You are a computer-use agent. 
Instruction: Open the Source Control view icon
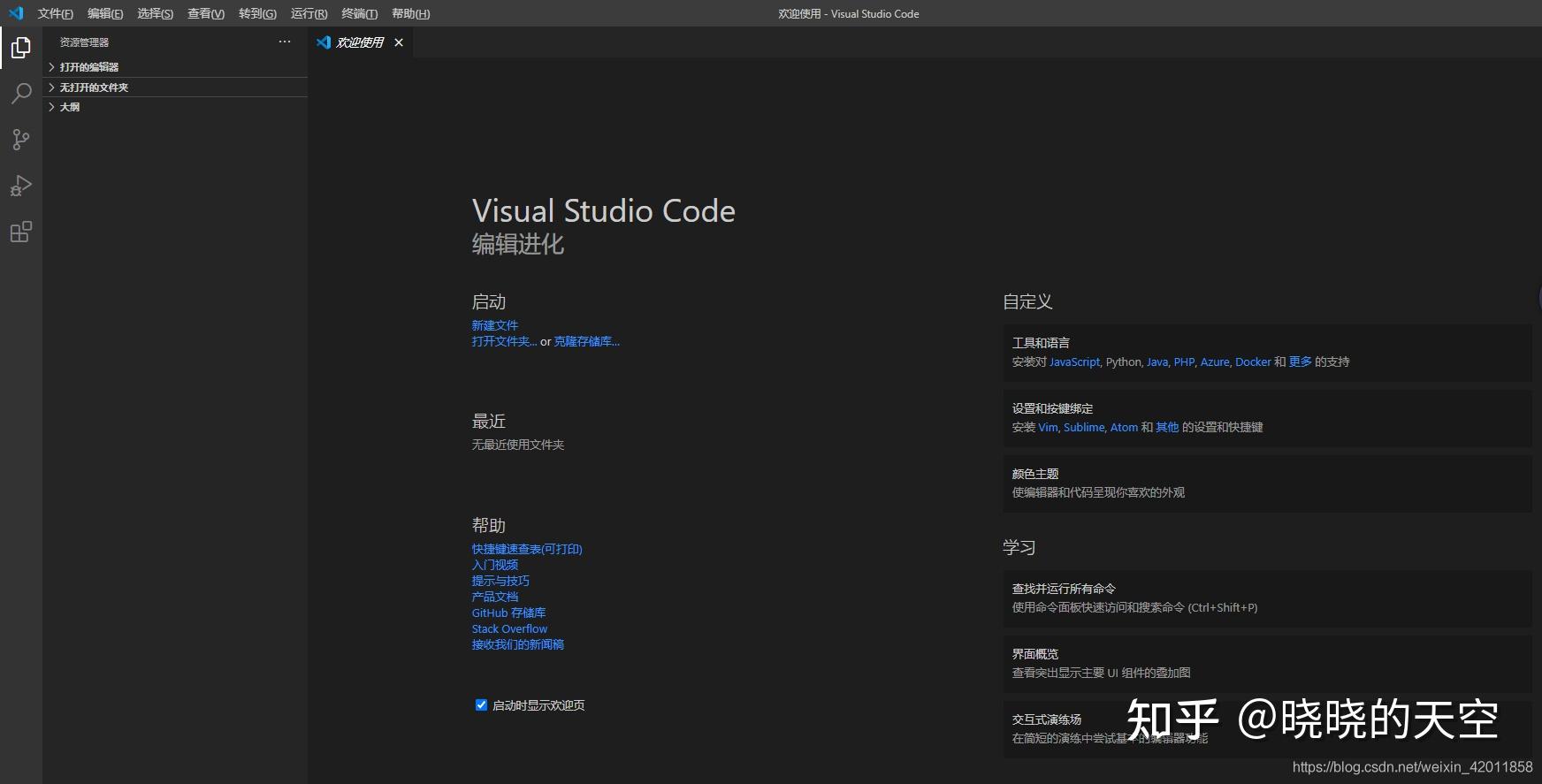[21, 140]
